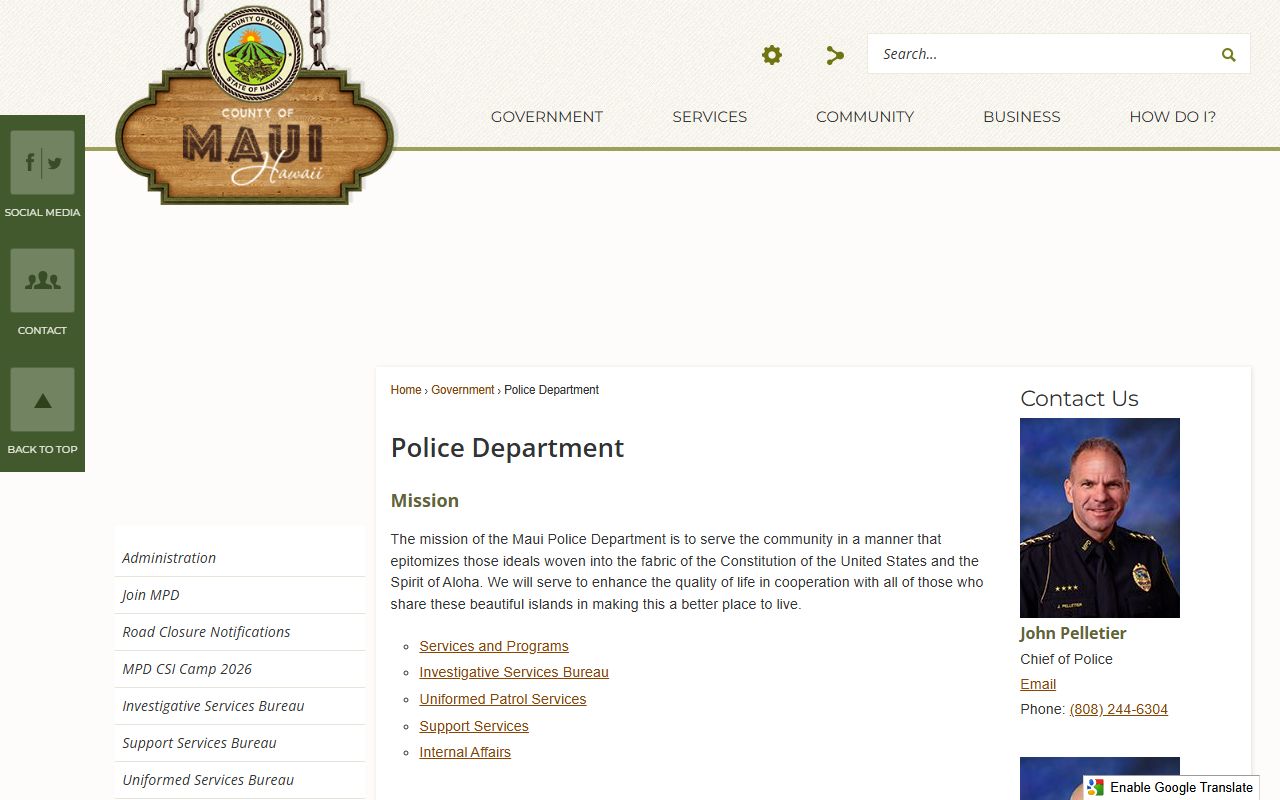This screenshot has width=1280, height=800.
Task: Email Chief John Pelletier
Action: (x=1038, y=684)
